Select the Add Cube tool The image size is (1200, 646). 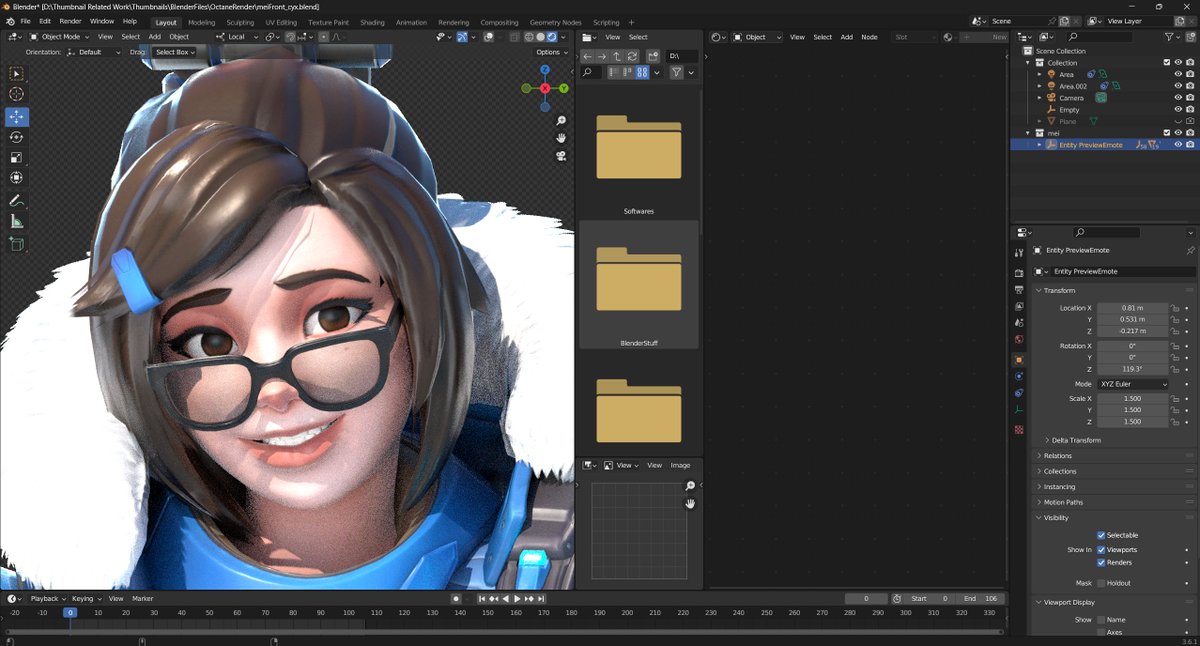17,244
